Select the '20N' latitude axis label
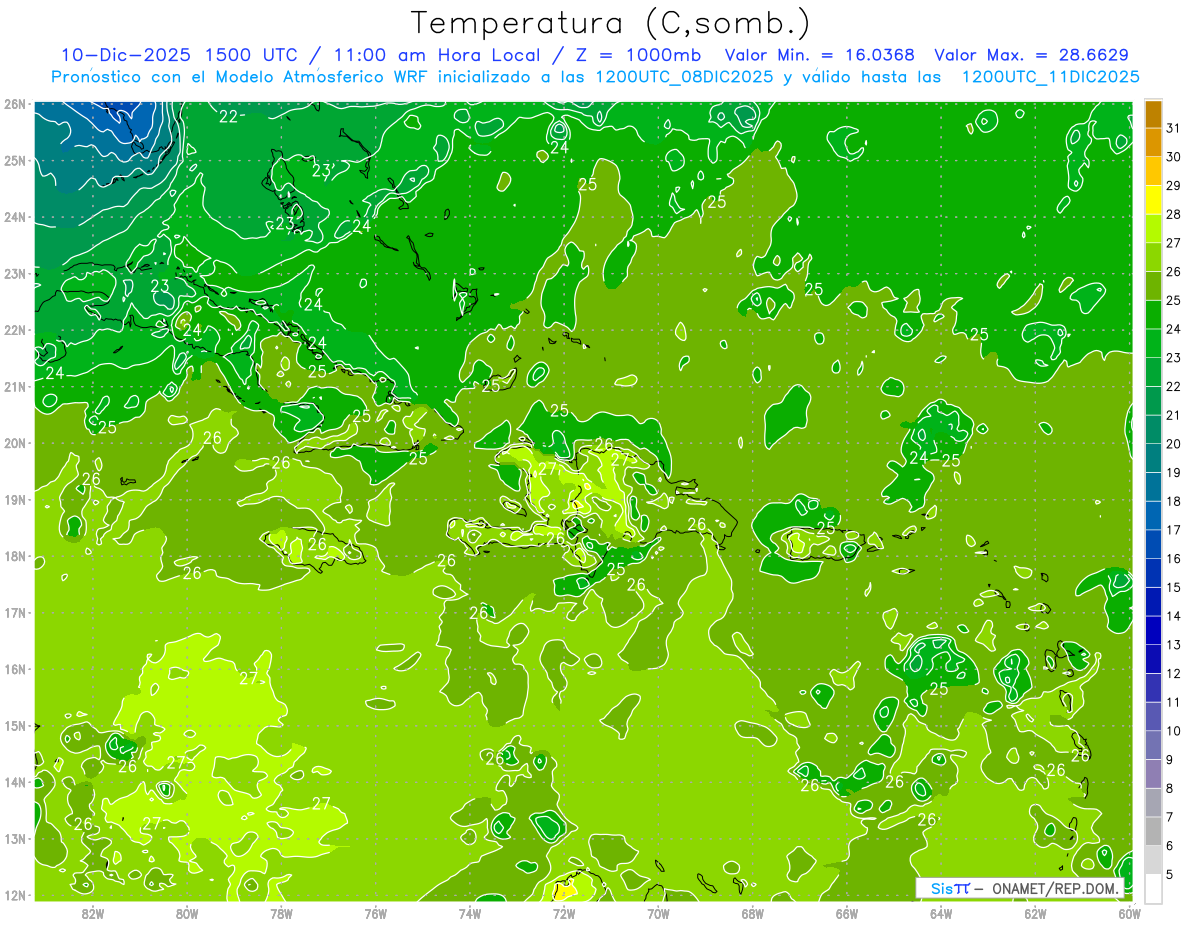This screenshot has height=927, width=1200. [15, 443]
